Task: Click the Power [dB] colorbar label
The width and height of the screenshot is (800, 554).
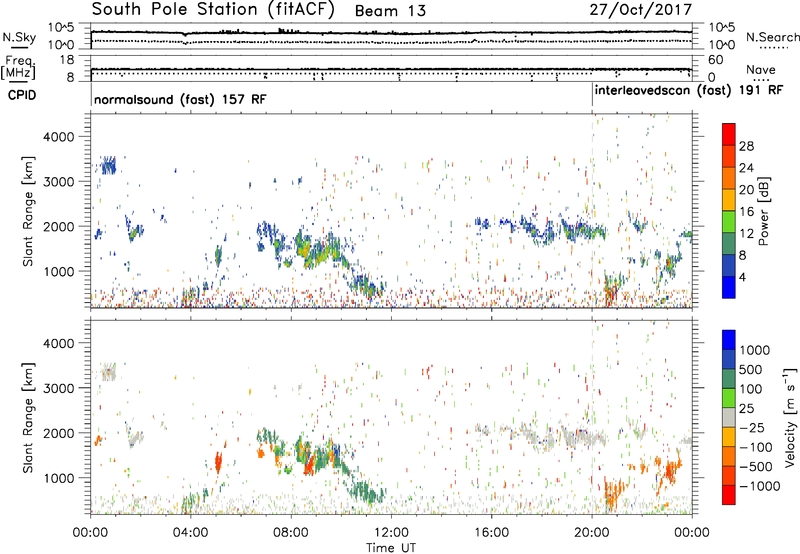Action: click(763, 211)
